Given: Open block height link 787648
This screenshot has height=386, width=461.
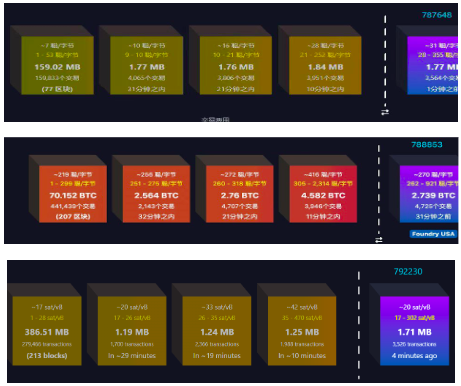Looking at the screenshot, I should 437,15.
